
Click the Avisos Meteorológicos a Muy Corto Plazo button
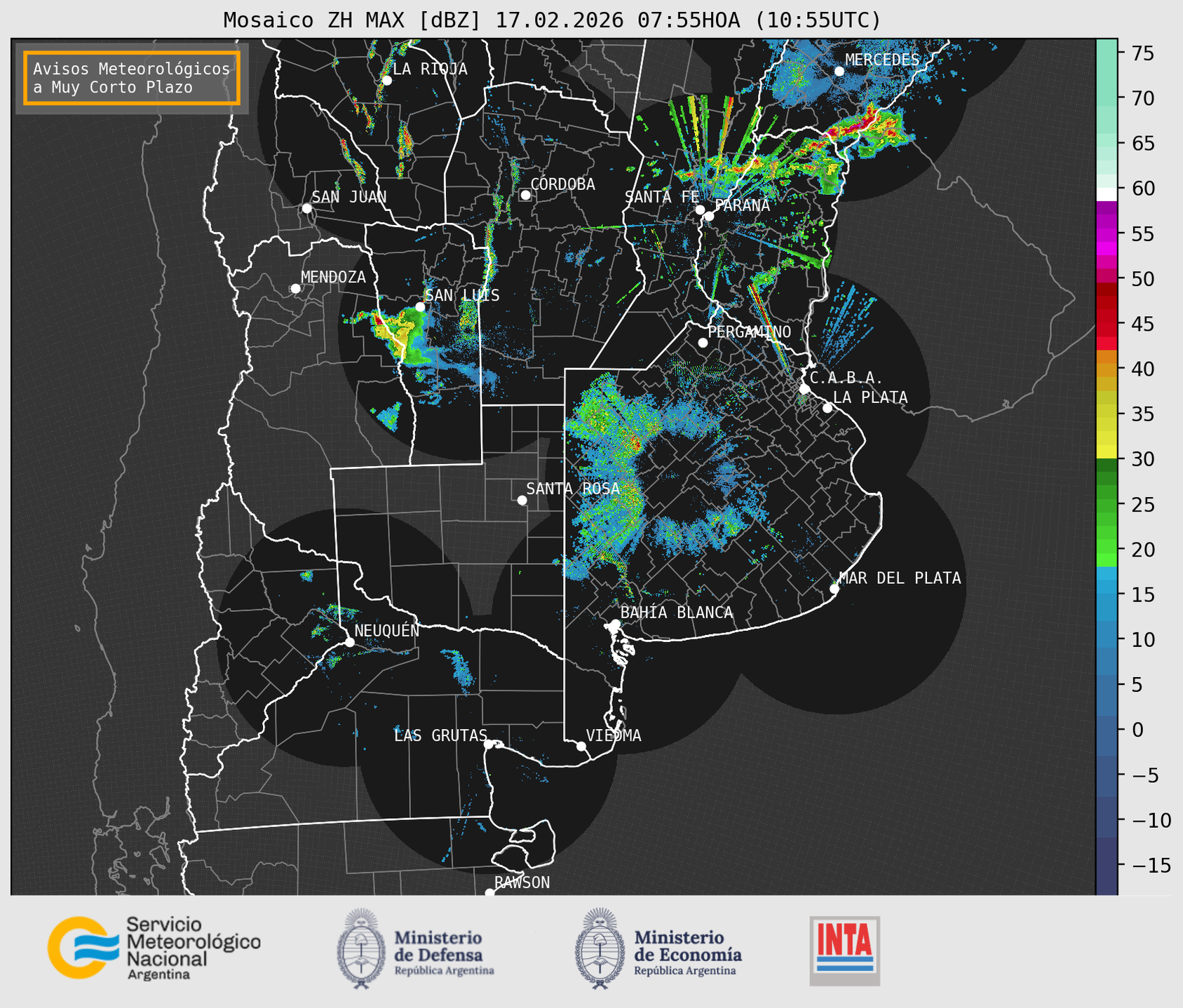pos(132,78)
